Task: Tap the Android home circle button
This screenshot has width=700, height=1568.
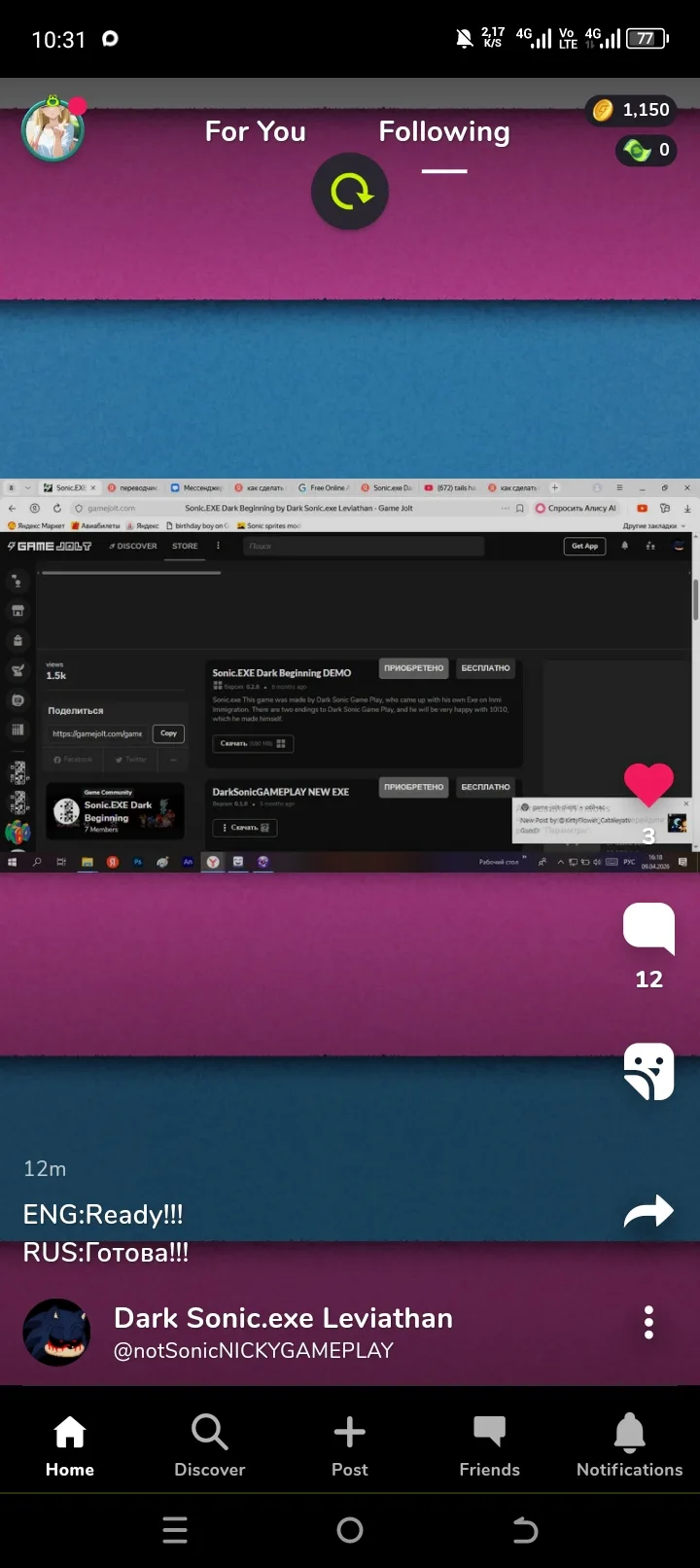Action: pyautogui.click(x=350, y=1530)
